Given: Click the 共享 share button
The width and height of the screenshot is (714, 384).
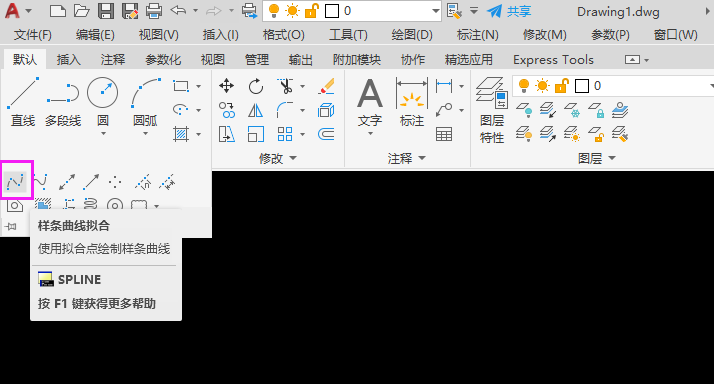Looking at the screenshot, I should [x=509, y=11].
